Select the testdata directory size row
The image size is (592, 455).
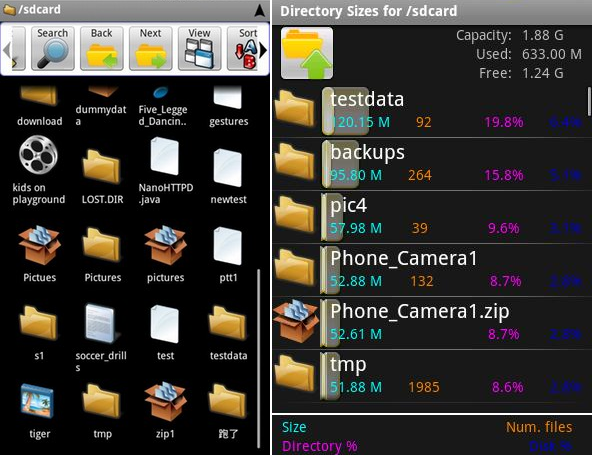430,110
